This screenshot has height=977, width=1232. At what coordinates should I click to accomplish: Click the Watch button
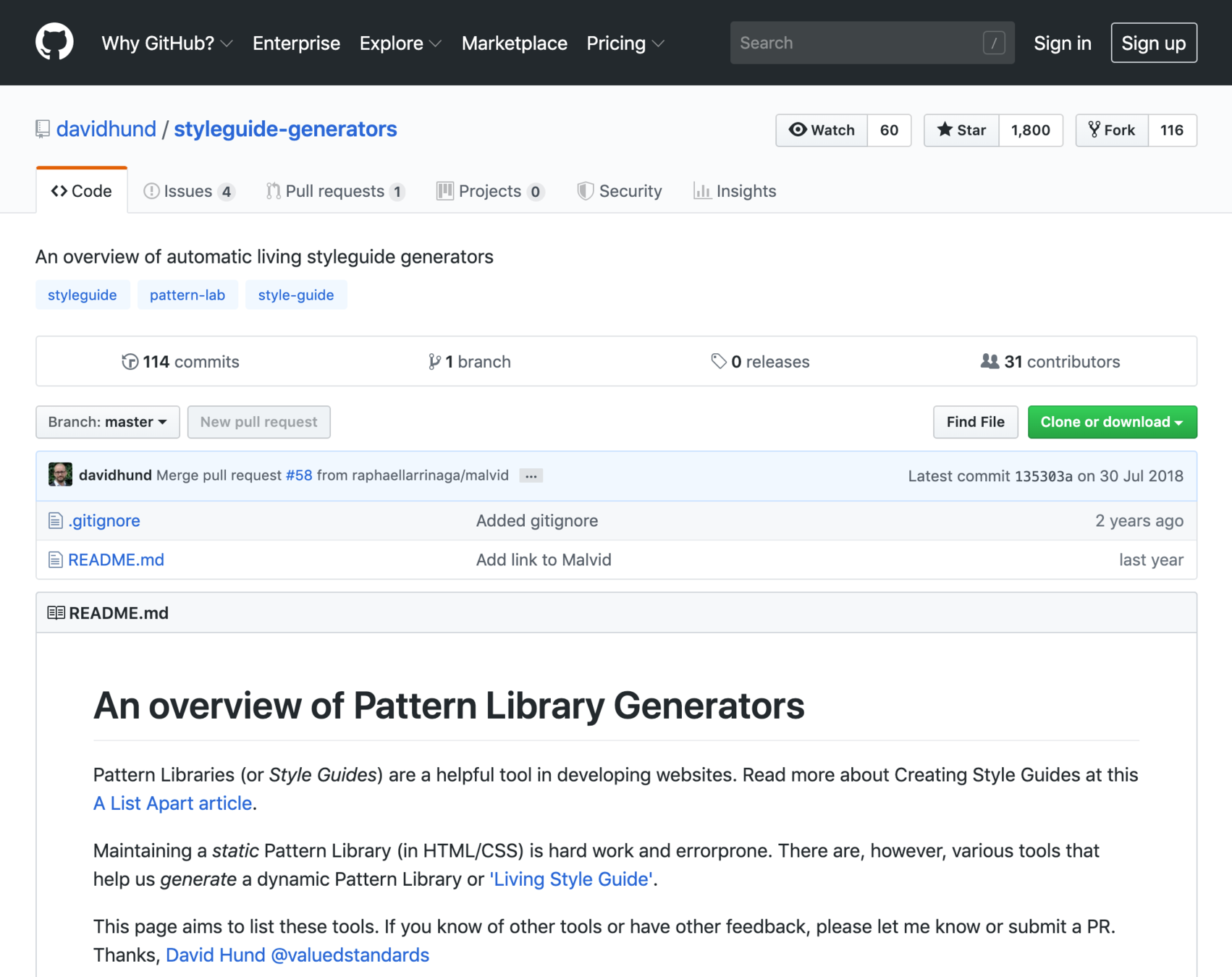click(x=822, y=130)
